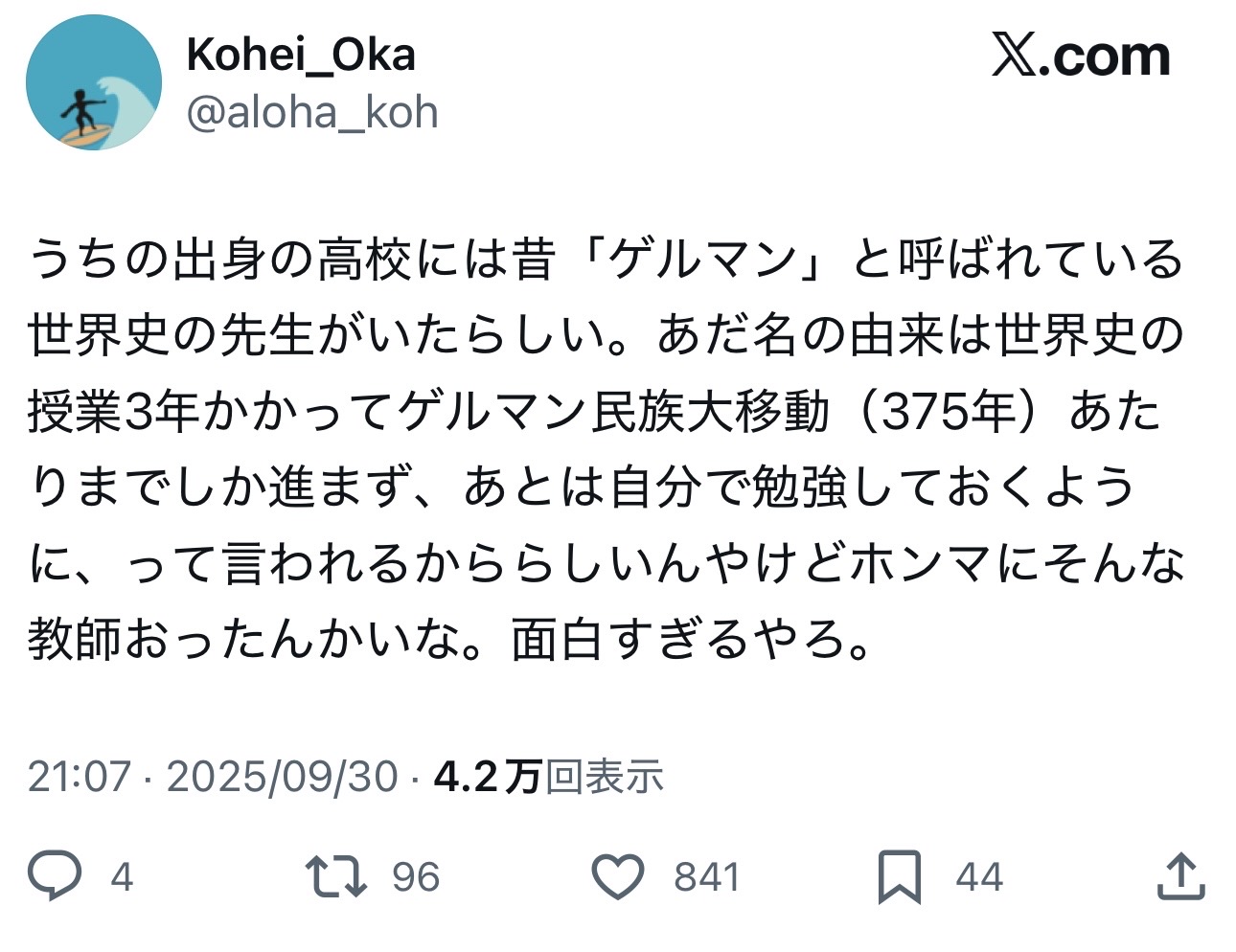Open the share menu via the upload arrow icon
Screen dimensions: 1236x952
1180,876
